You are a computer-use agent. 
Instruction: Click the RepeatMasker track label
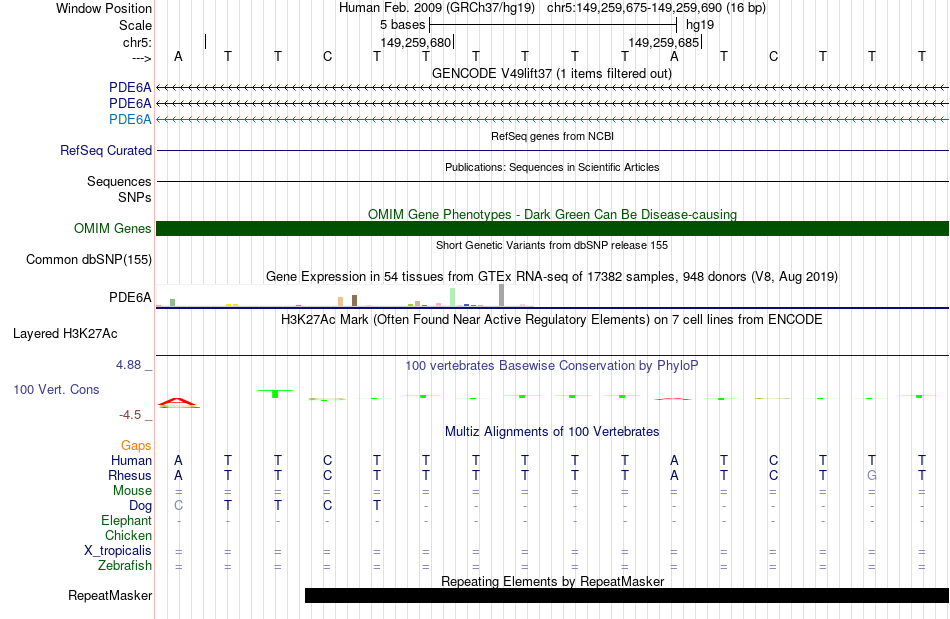click(x=110, y=595)
